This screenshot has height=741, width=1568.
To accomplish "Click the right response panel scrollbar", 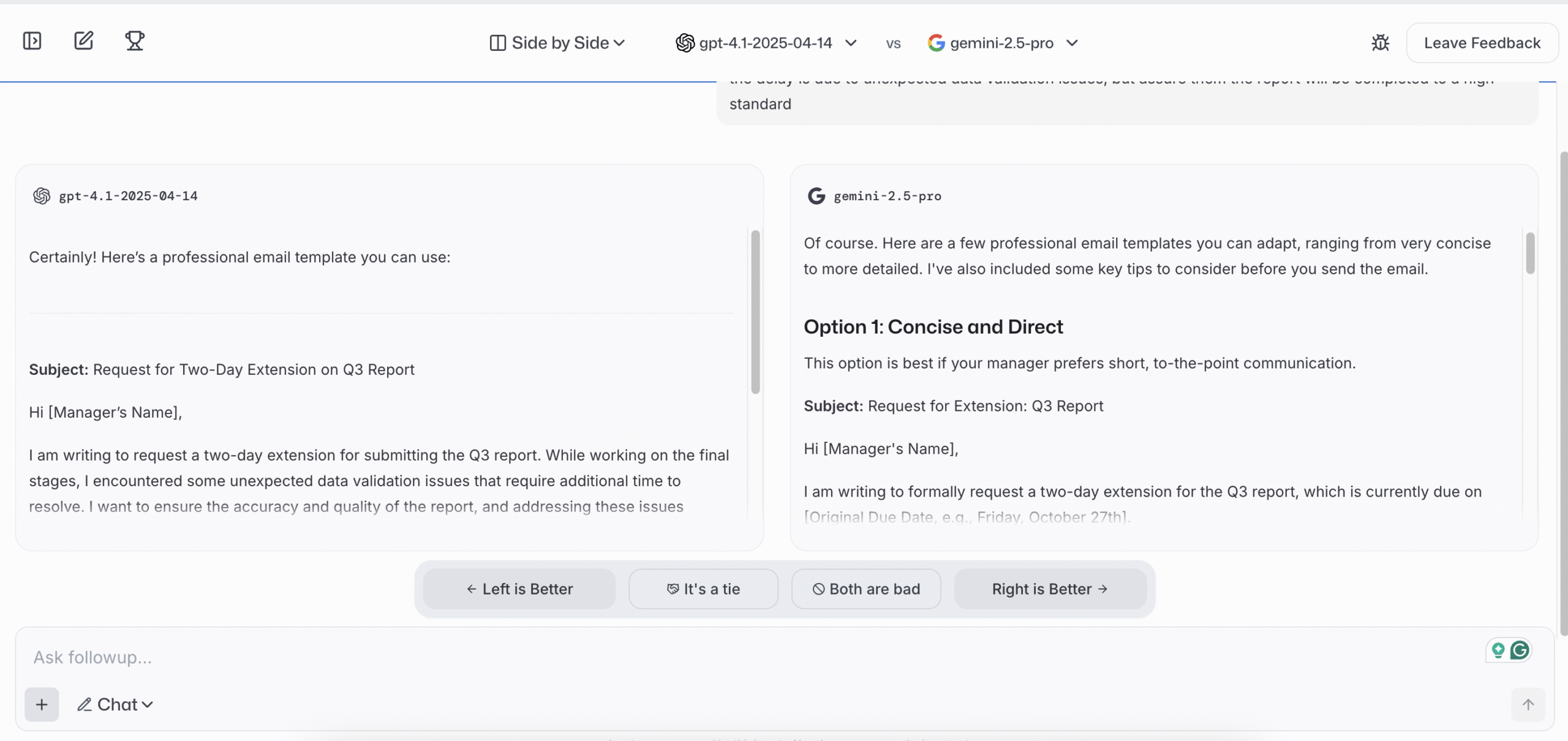I will [1530, 252].
